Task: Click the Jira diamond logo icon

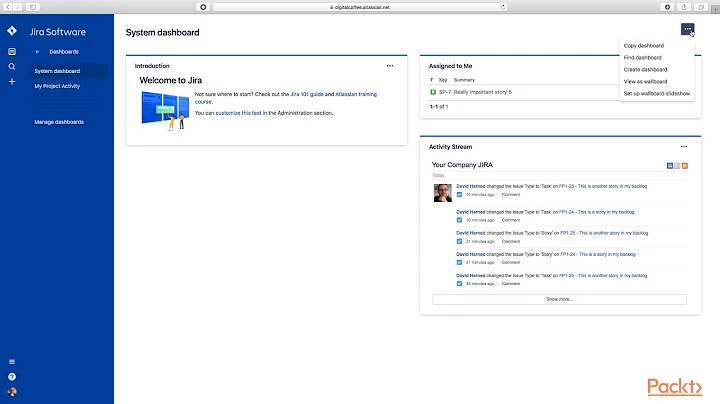Action: tap(12, 31)
